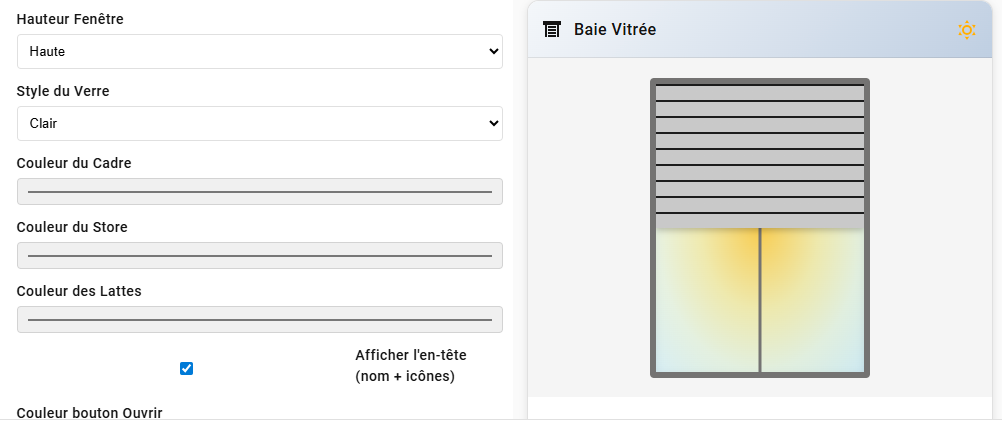1002x430 pixels.
Task: Click the Hauteur Fenêtre label
Action: tap(70, 19)
